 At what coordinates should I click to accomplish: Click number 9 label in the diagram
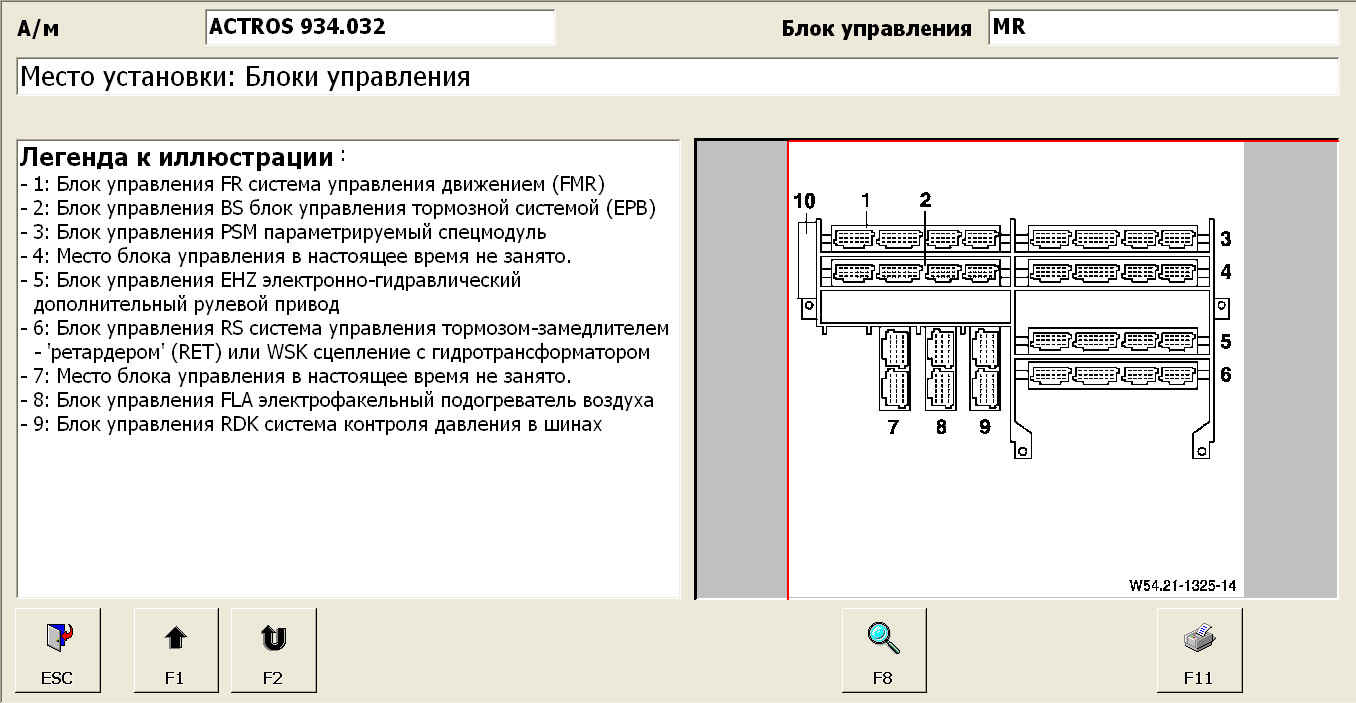click(985, 427)
